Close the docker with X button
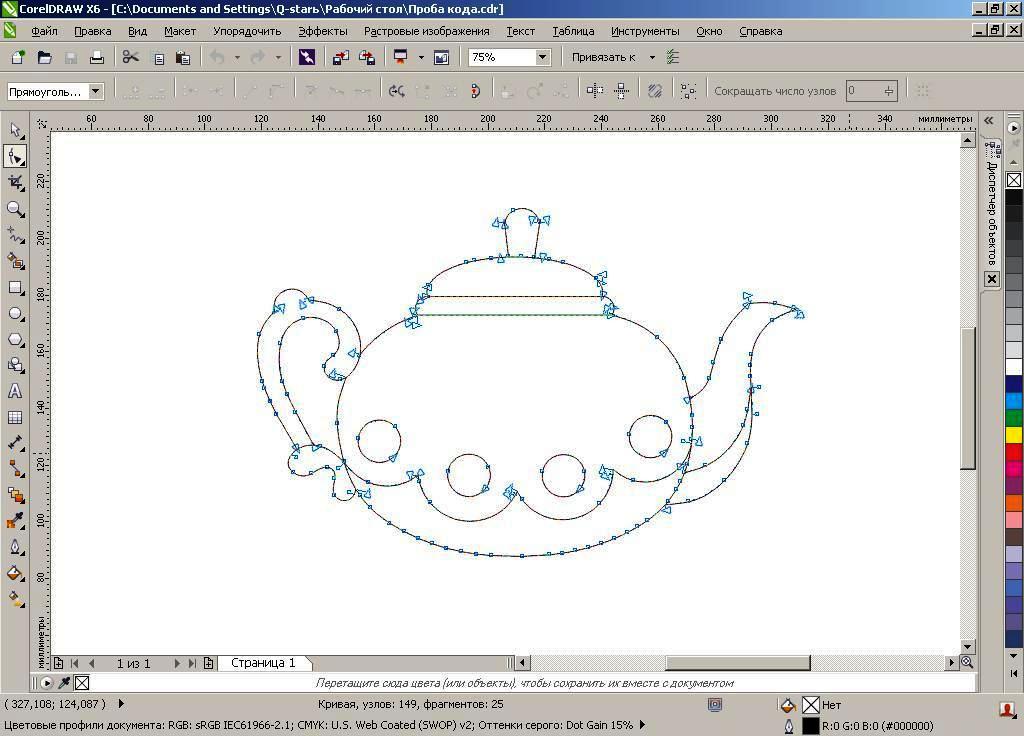The image size is (1024, 736). pos(991,279)
